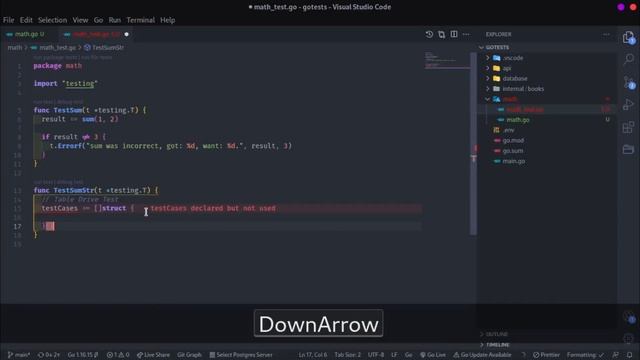Open the Edit menu

tap(26, 20)
